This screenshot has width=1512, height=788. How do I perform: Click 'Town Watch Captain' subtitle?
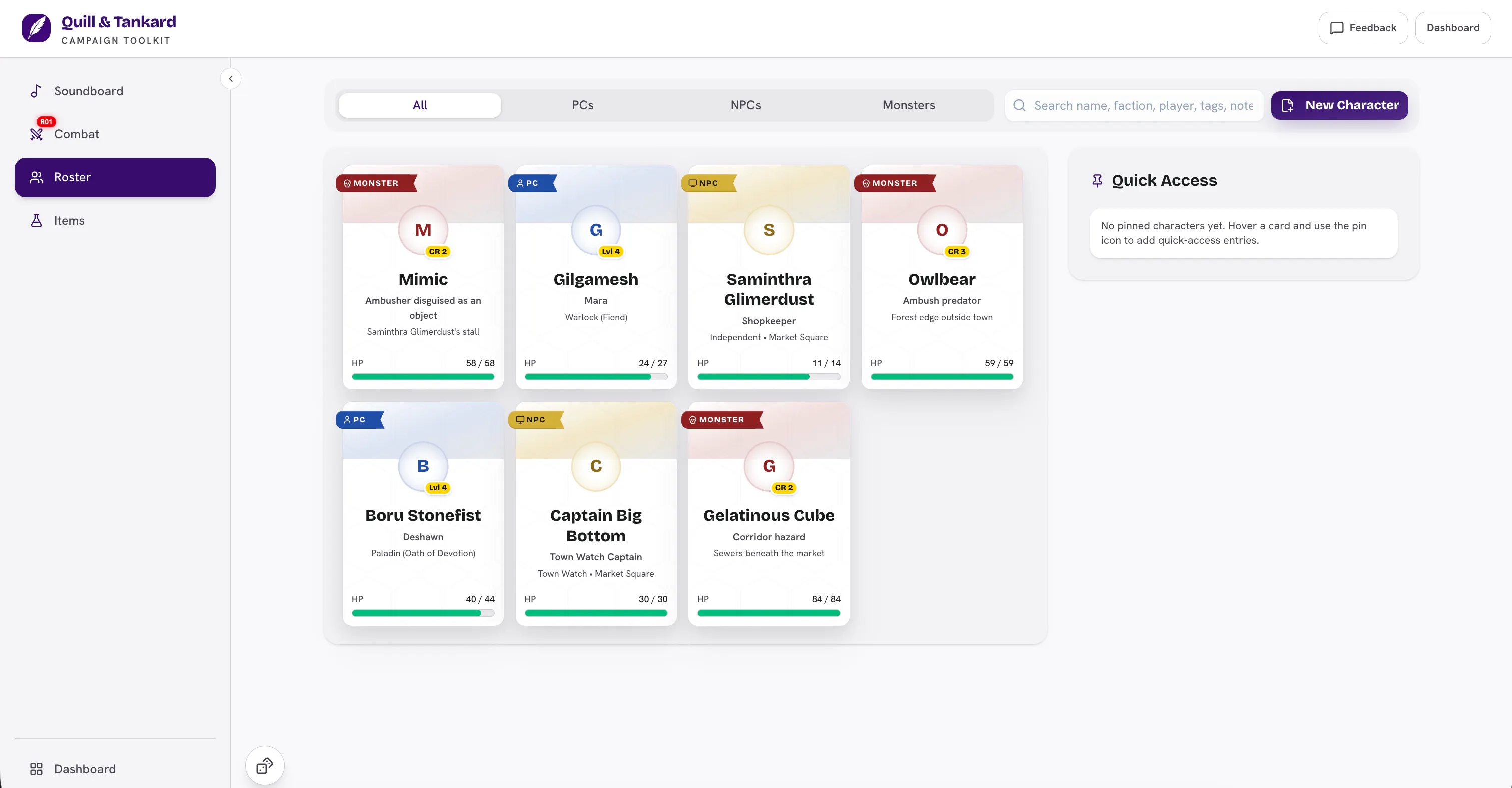(596, 557)
